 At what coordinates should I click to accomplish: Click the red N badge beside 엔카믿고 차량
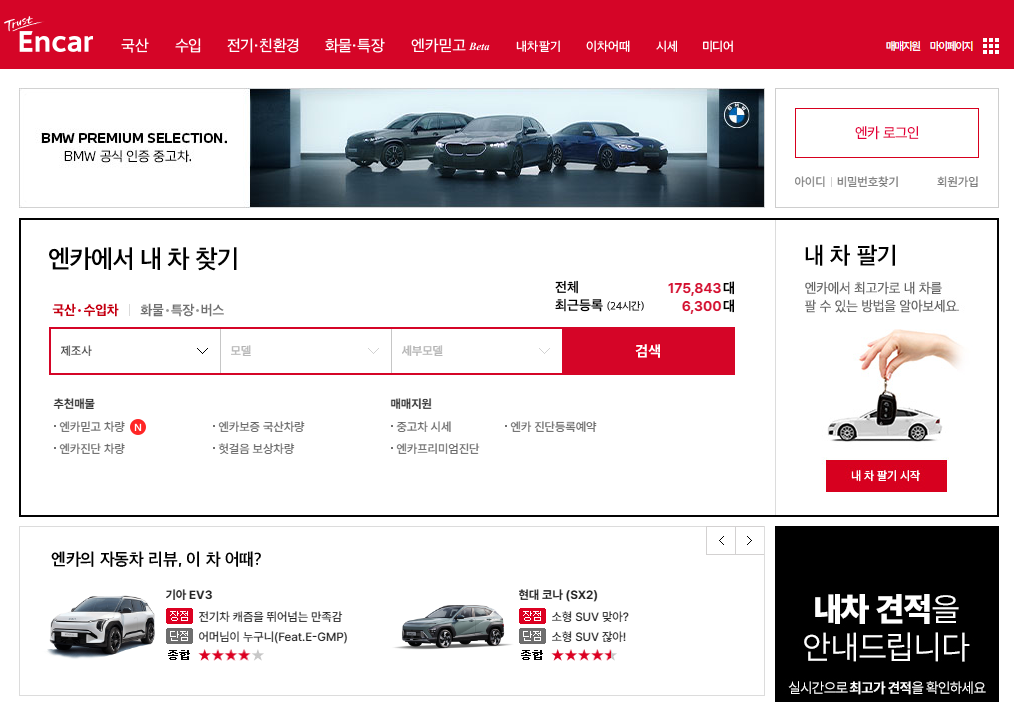138,426
